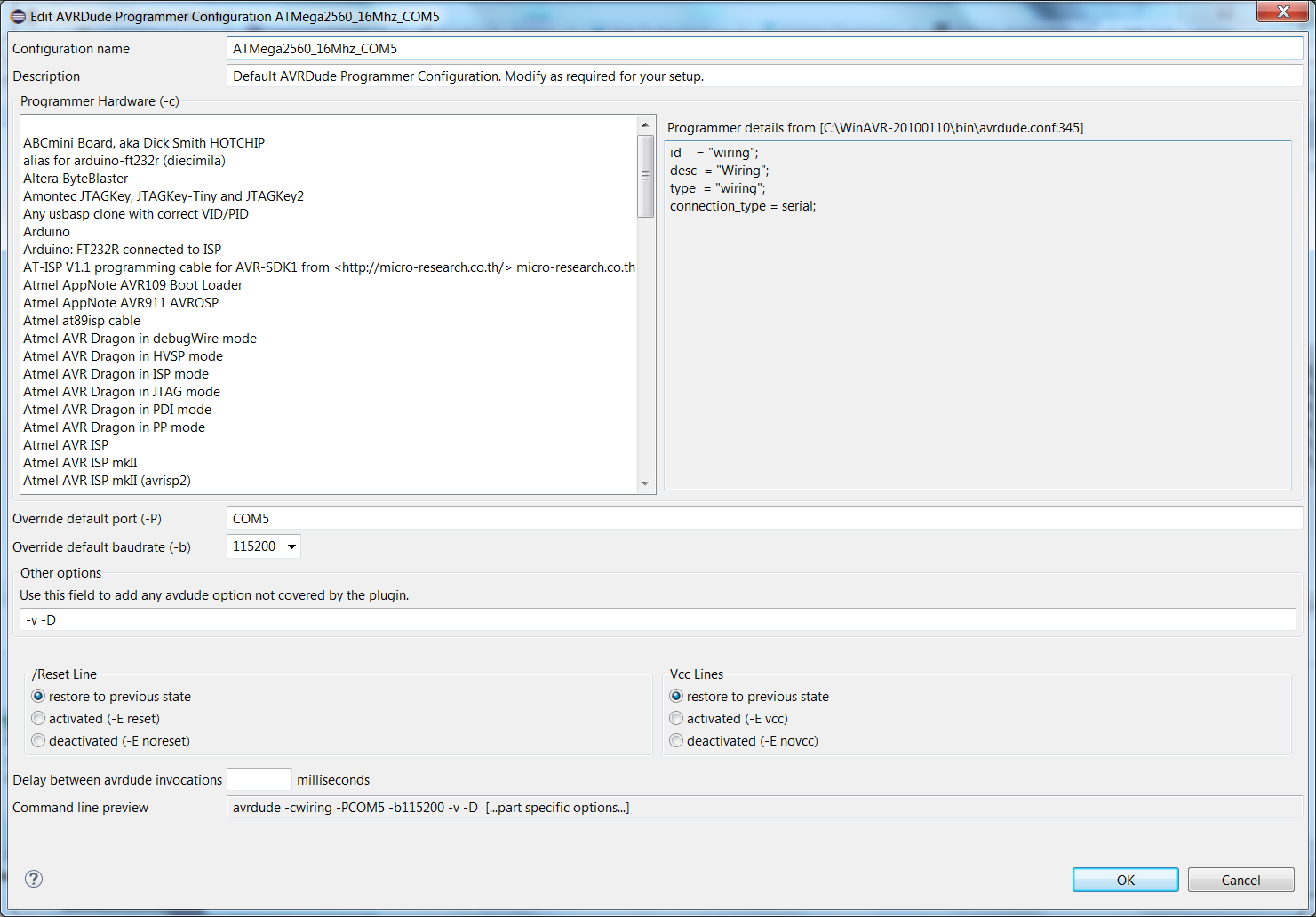
Task: Select Atmel AVR Dragon in ISP mode
Action: tap(116, 374)
